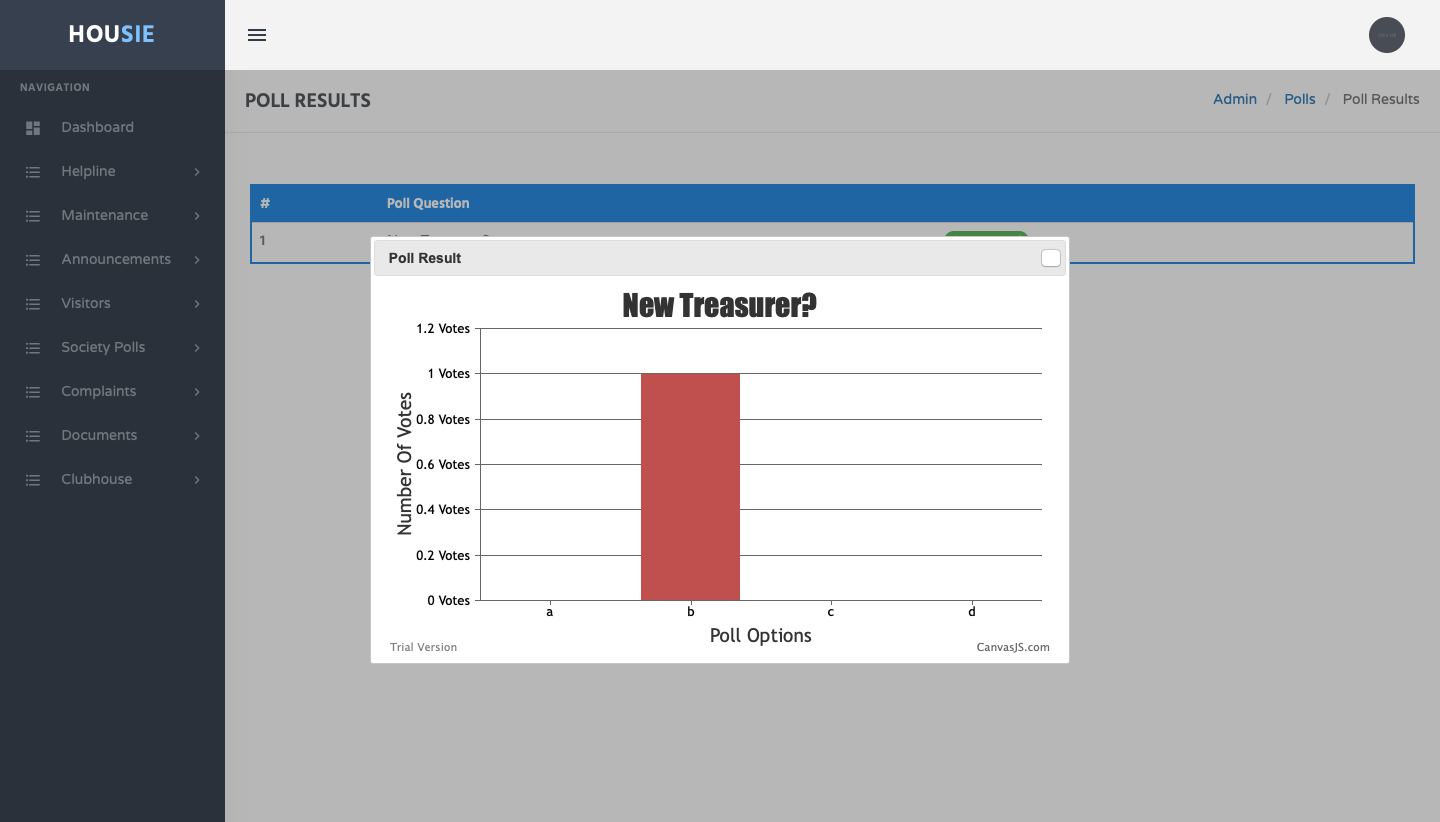Click the Society Polls list icon
This screenshot has height=822, width=1440.
(33, 348)
